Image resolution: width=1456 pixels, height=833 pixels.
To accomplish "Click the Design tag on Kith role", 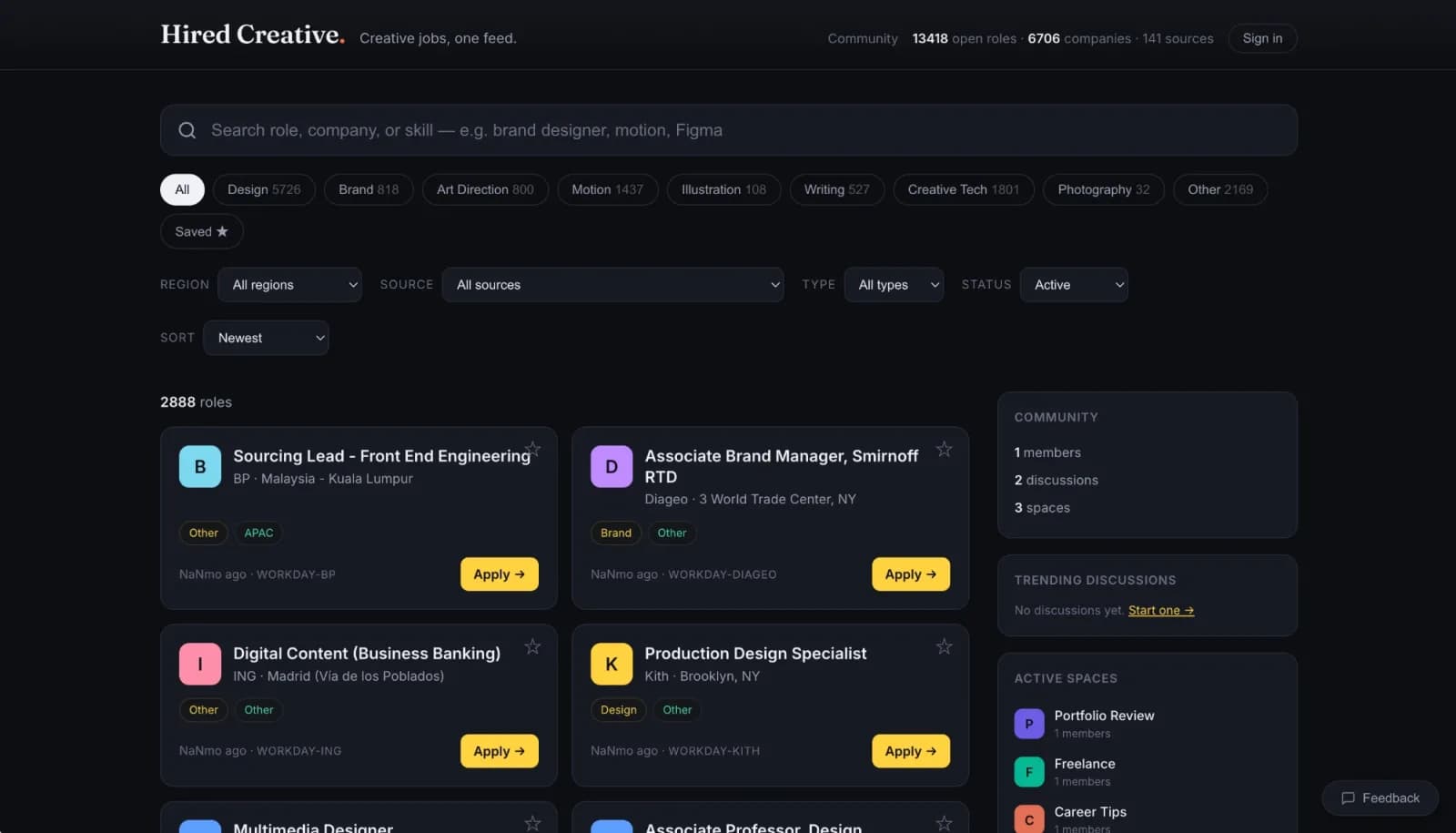I will tap(619, 710).
